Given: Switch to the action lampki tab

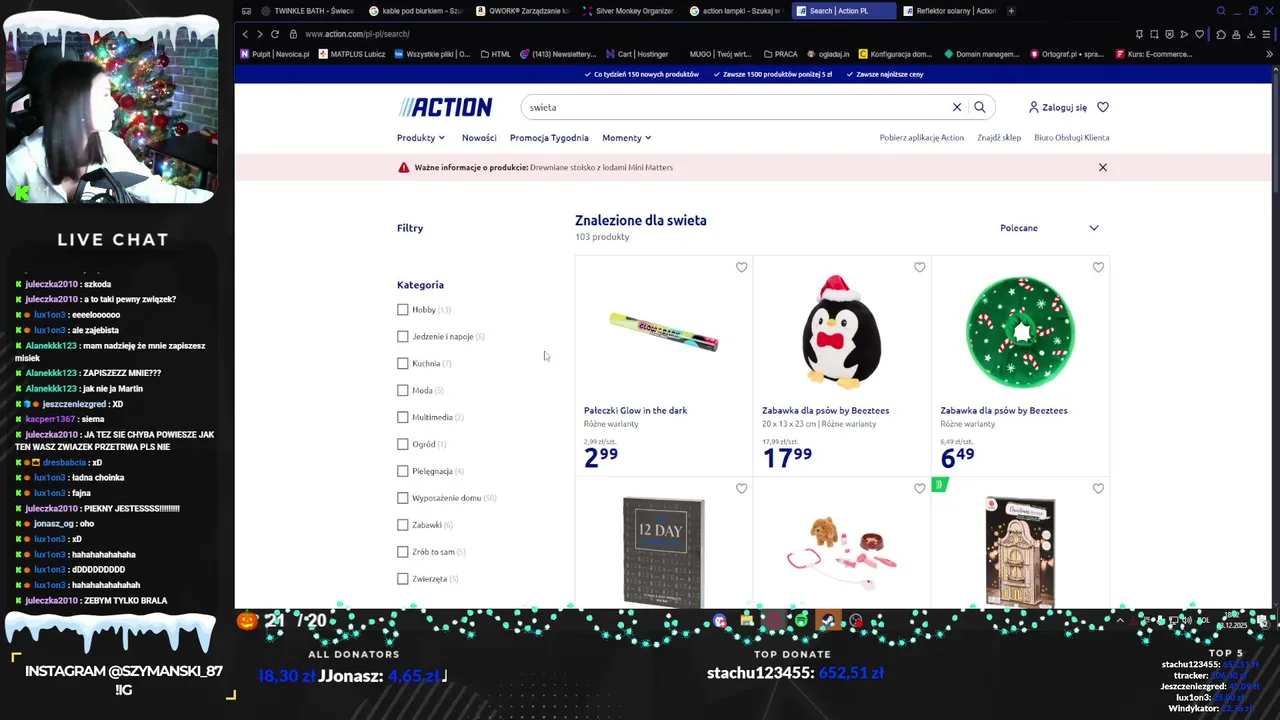Looking at the screenshot, I should [737, 11].
